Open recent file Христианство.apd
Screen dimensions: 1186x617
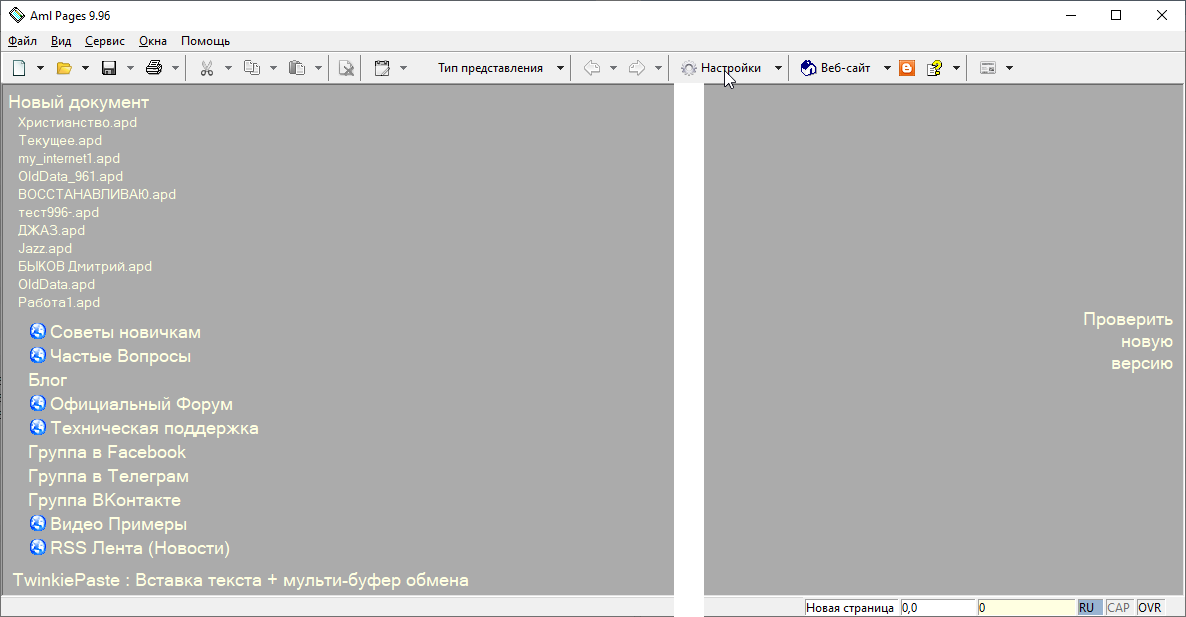tap(77, 122)
